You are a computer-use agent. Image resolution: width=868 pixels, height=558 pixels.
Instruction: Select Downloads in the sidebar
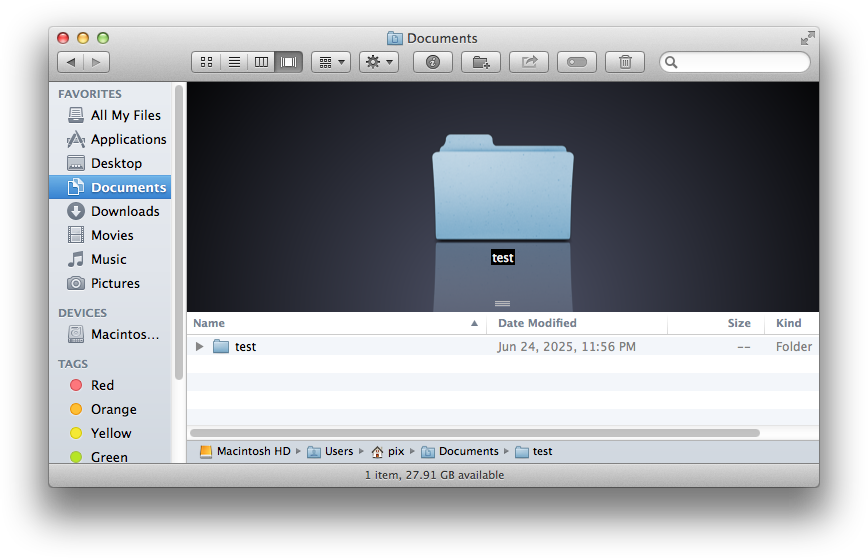124,211
